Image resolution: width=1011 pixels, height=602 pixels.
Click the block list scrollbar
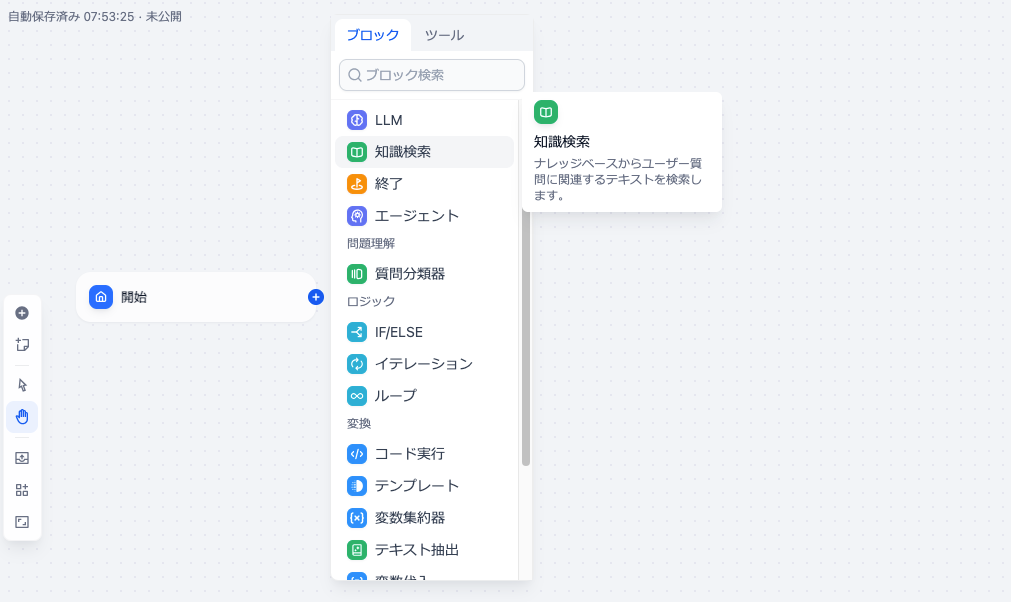click(526, 330)
